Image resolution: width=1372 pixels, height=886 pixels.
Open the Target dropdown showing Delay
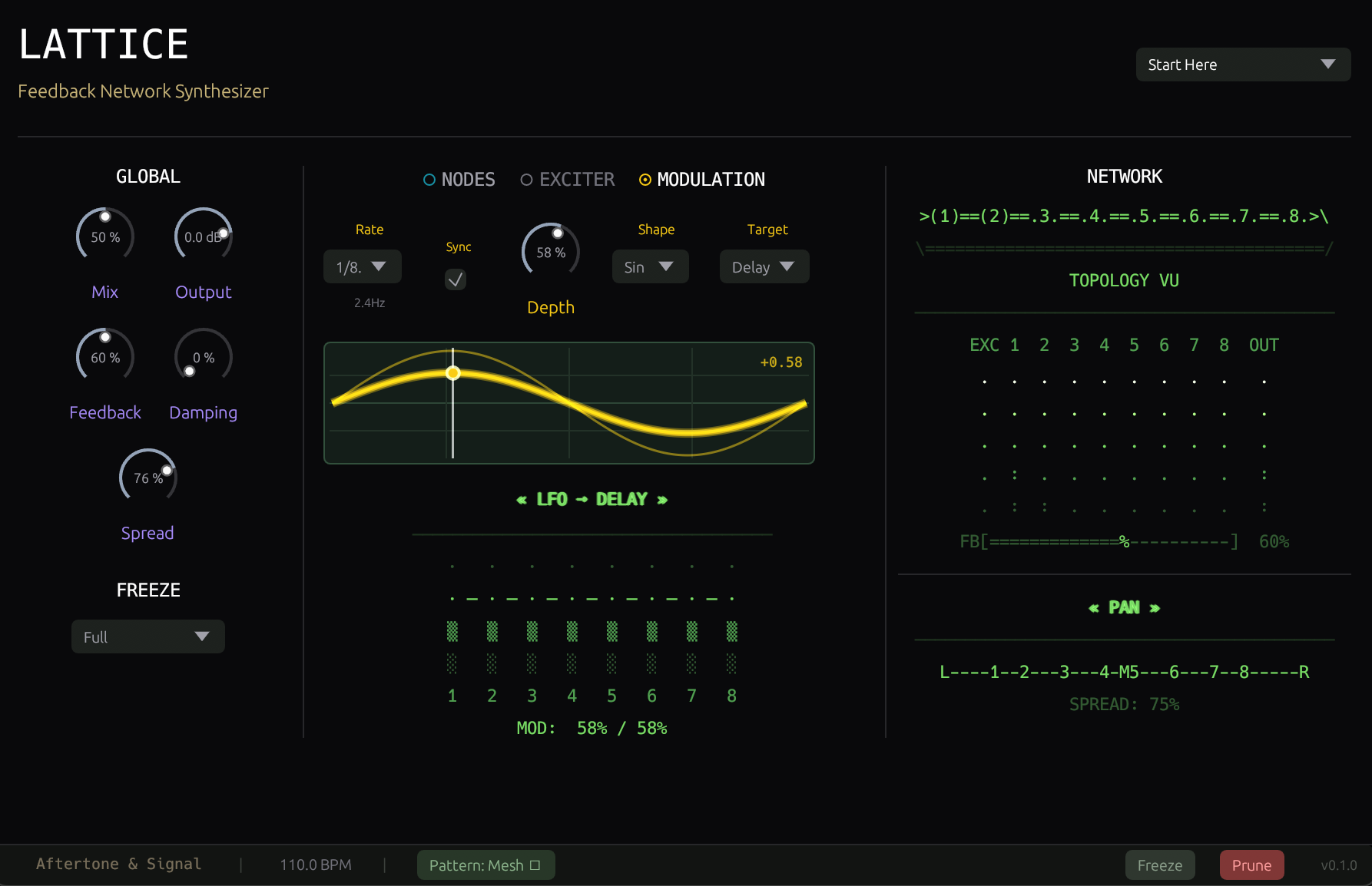point(763,266)
